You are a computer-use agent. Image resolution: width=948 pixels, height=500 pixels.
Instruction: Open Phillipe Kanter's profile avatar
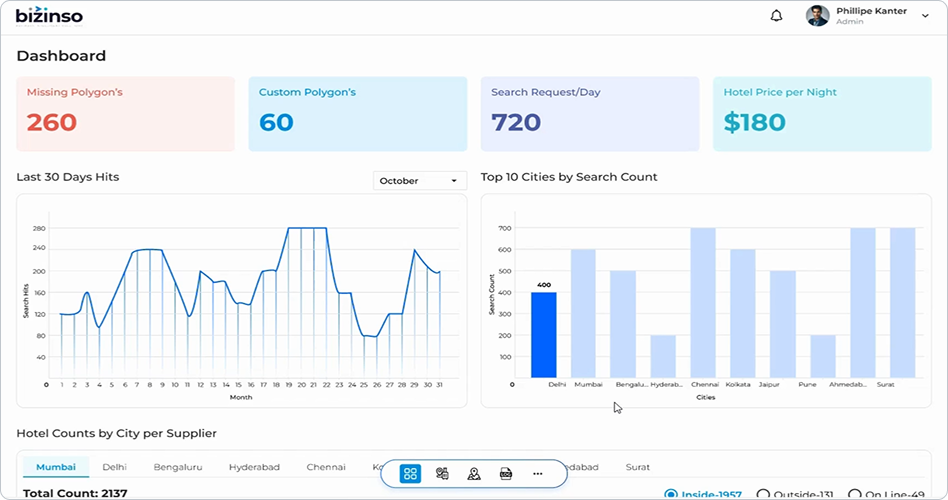[x=817, y=16]
